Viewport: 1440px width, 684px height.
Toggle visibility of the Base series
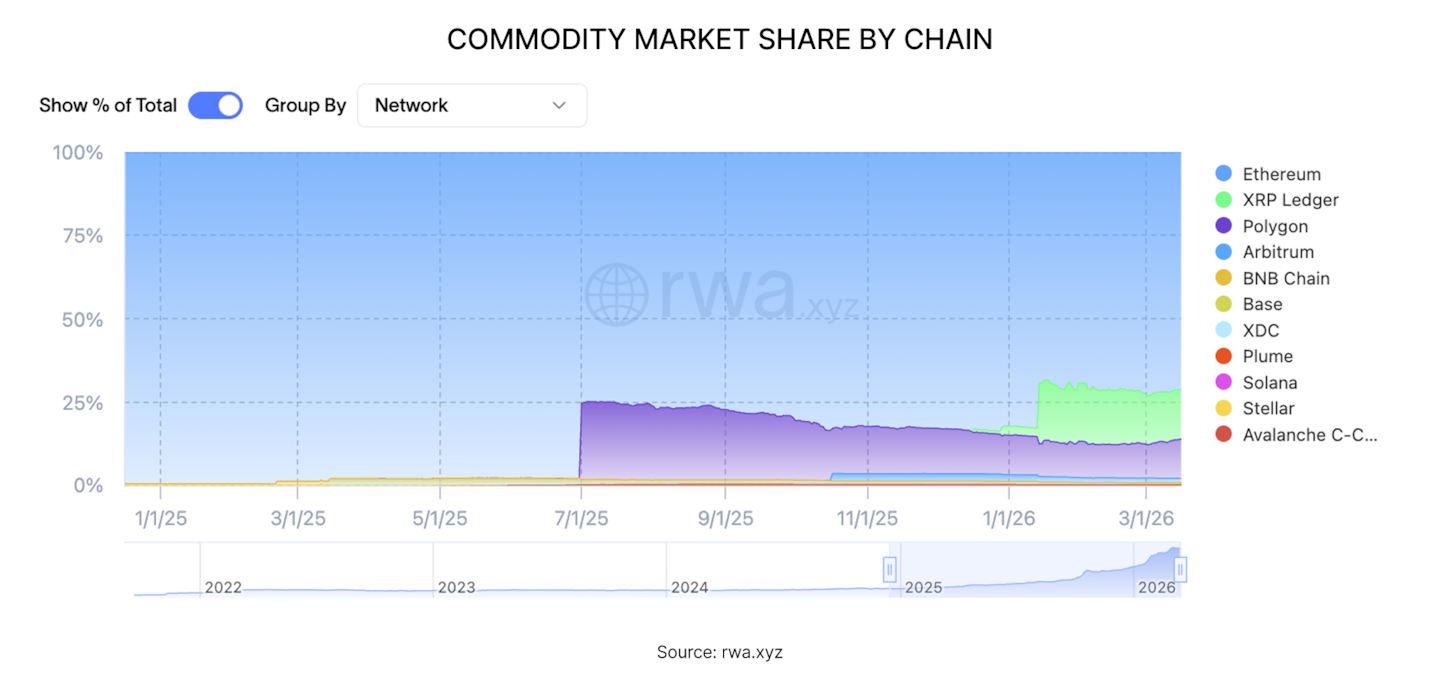pos(1262,304)
